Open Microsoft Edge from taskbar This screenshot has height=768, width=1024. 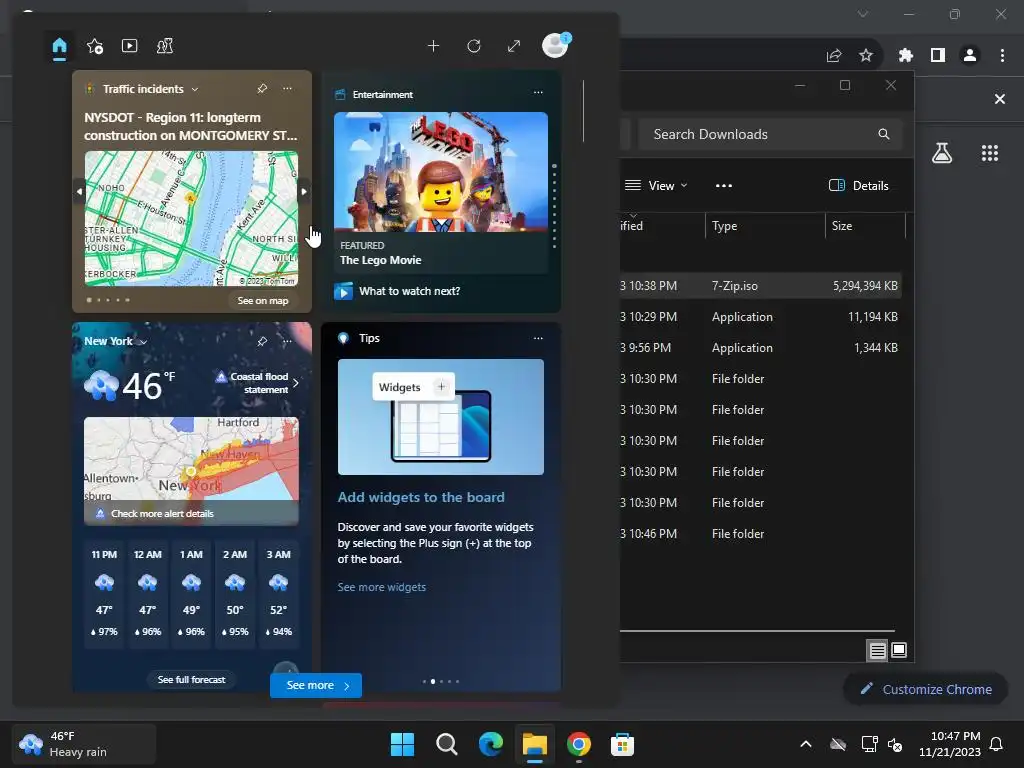click(x=491, y=744)
